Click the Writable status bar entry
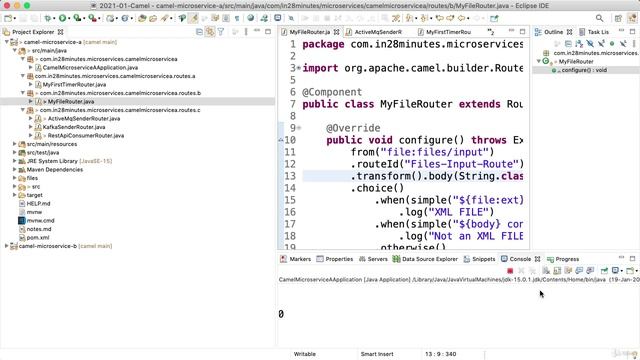Image resolution: width=640 pixels, height=360 pixels. (x=304, y=354)
